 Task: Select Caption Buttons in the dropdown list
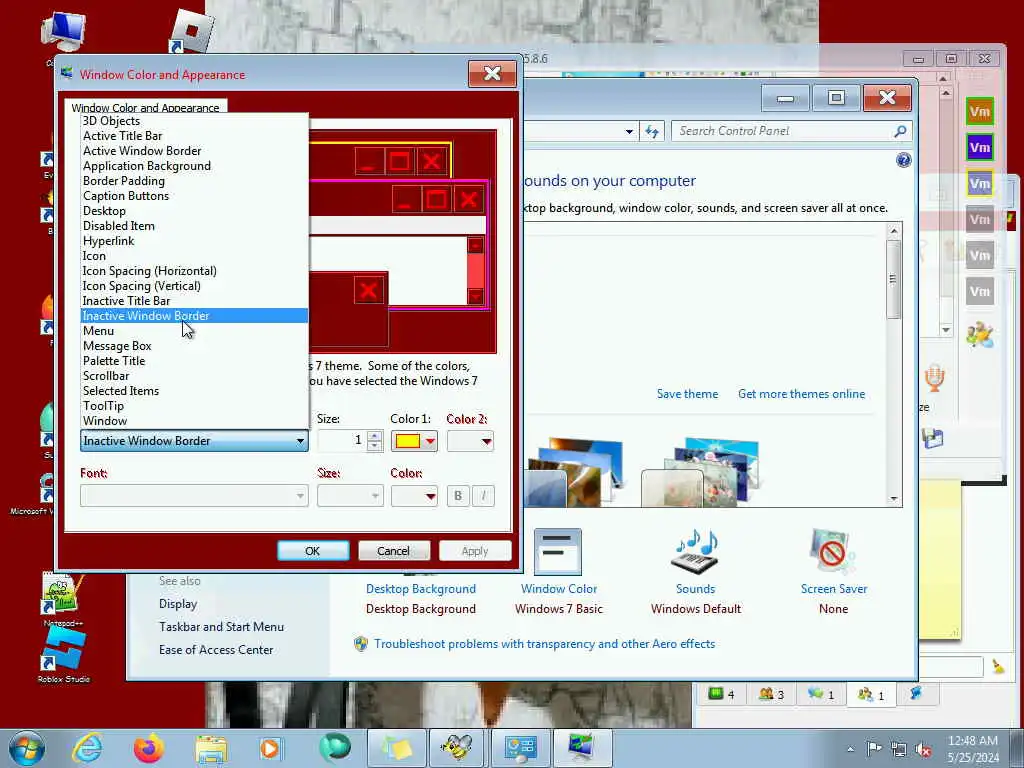click(194, 196)
